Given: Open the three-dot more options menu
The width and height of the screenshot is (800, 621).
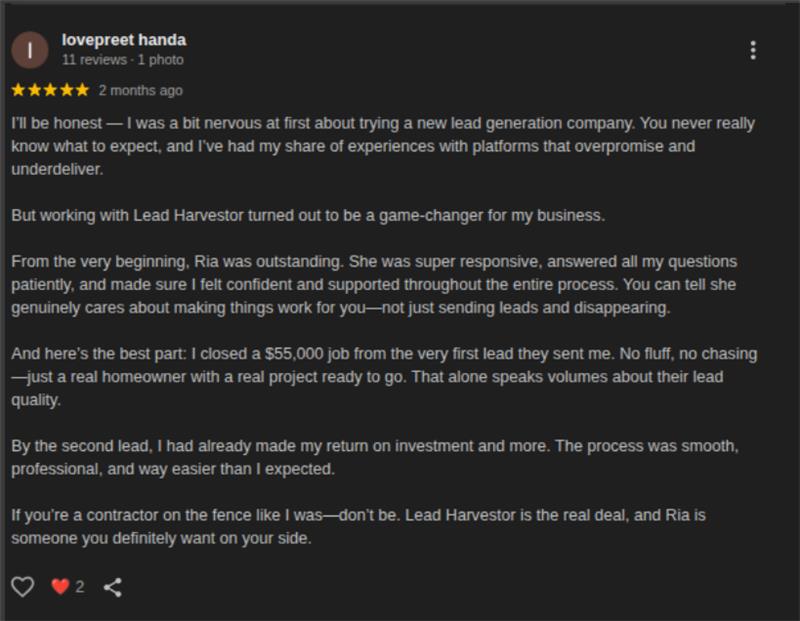Looking at the screenshot, I should pos(753,51).
